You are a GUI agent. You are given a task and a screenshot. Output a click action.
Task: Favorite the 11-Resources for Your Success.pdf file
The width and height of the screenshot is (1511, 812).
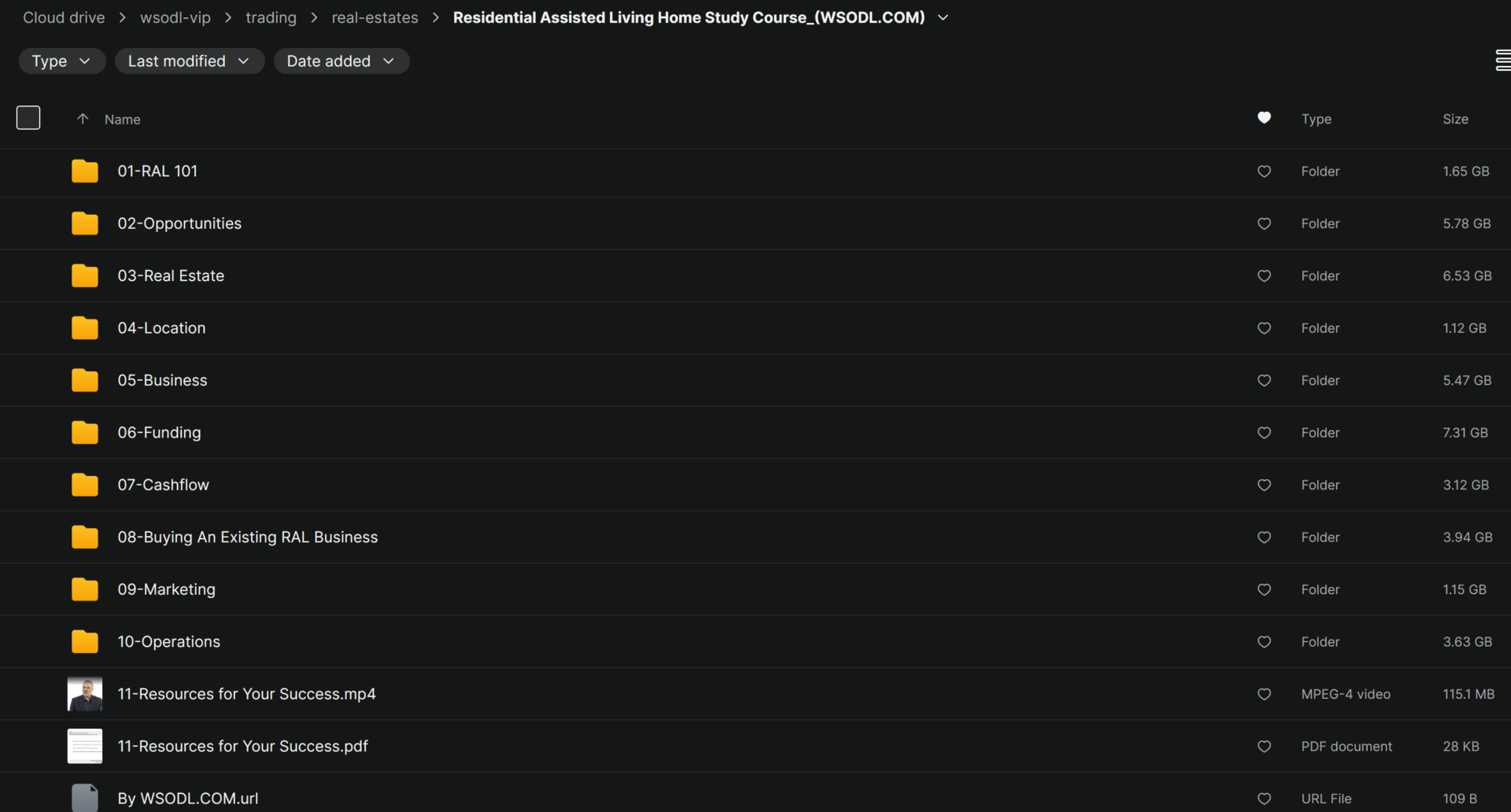(1264, 746)
